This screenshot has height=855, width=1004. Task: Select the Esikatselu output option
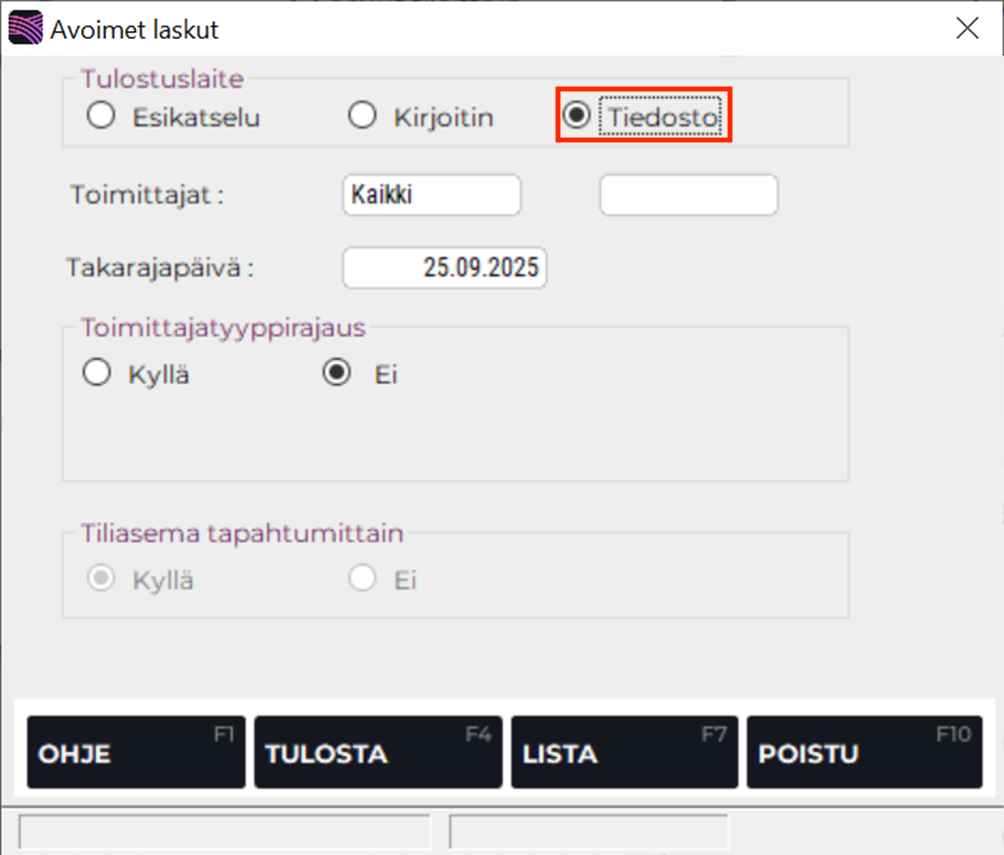point(101,115)
